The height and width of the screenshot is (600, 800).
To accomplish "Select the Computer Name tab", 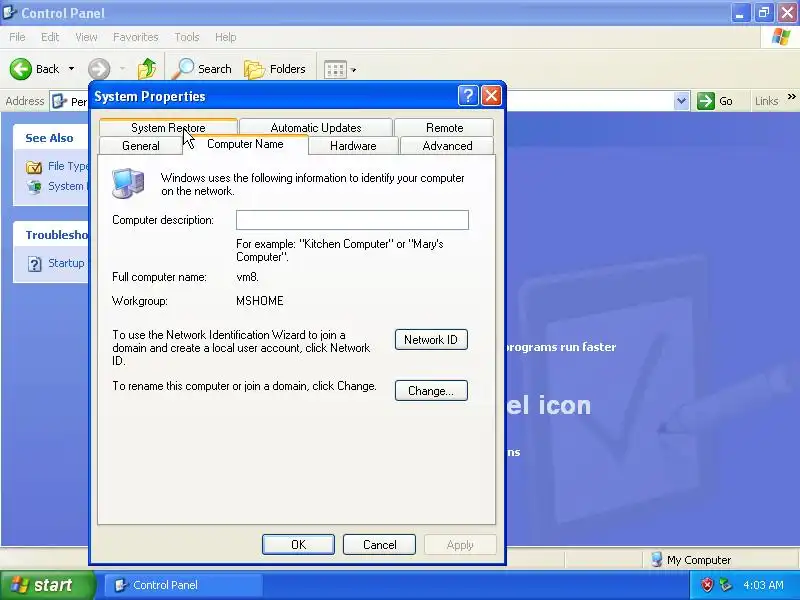I will pos(245,144).
